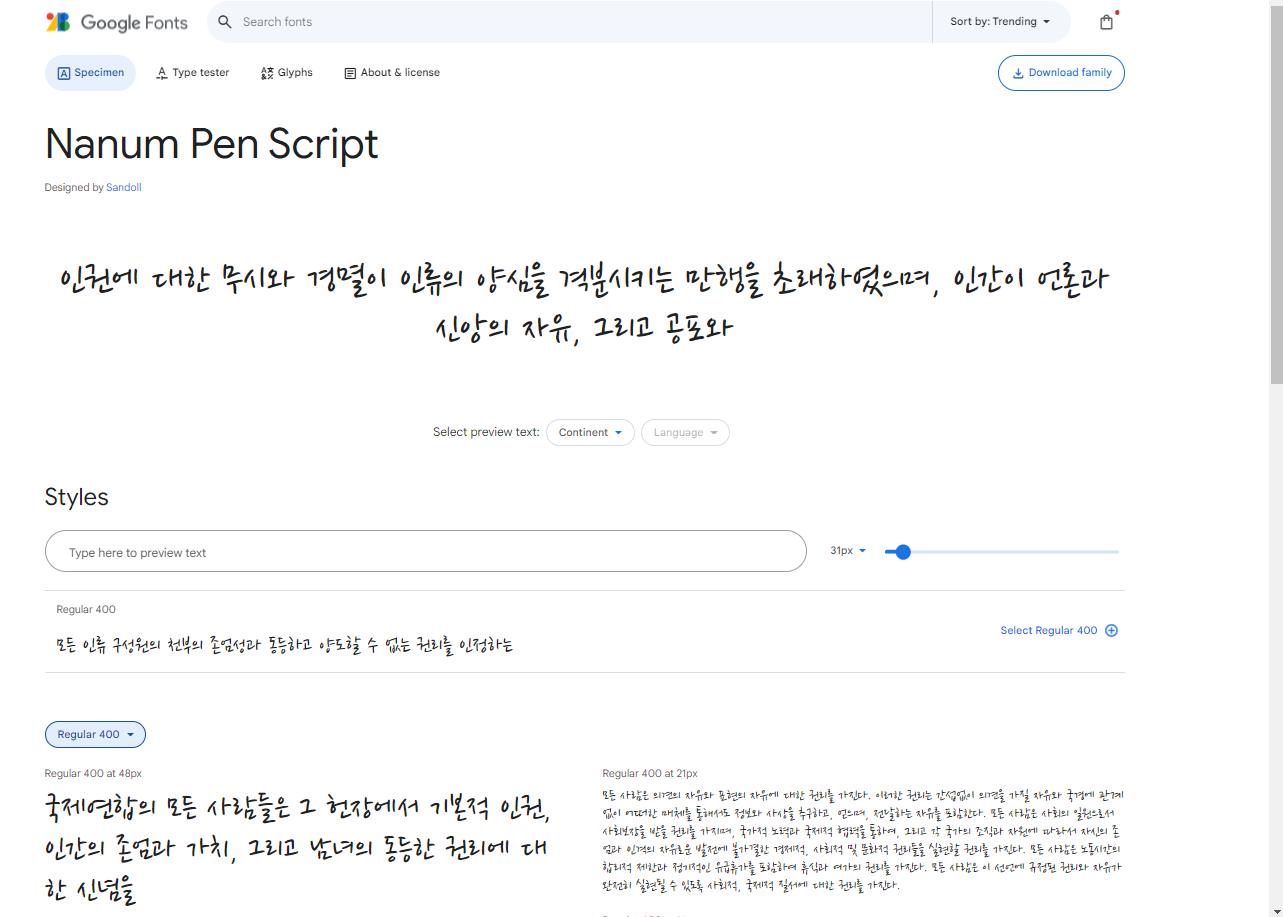
Task: Click the font size slider handle
Action: click(903, 552)
